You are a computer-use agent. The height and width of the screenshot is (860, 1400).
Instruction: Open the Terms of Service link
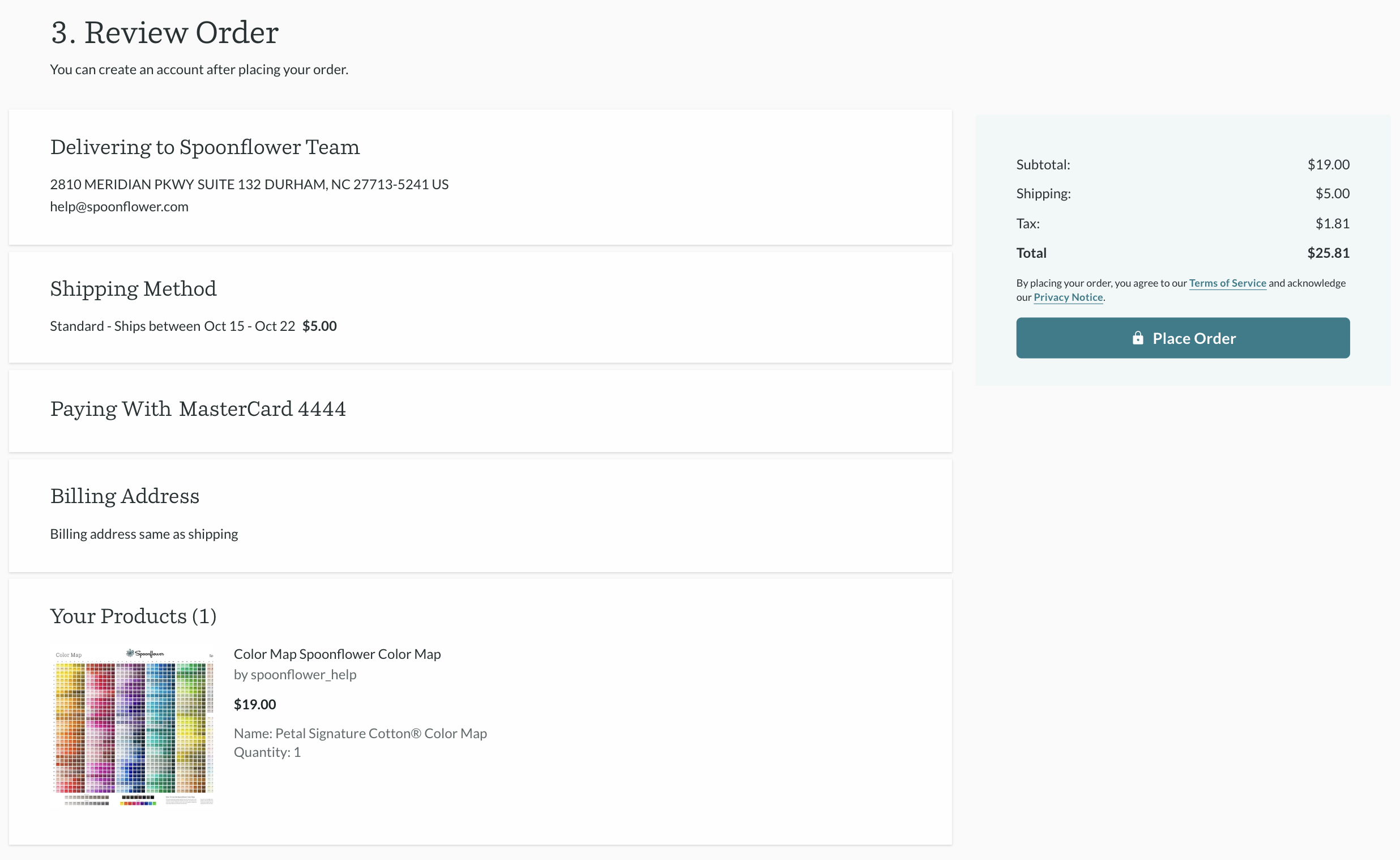pyautogui.click(x=1227, y=283)
